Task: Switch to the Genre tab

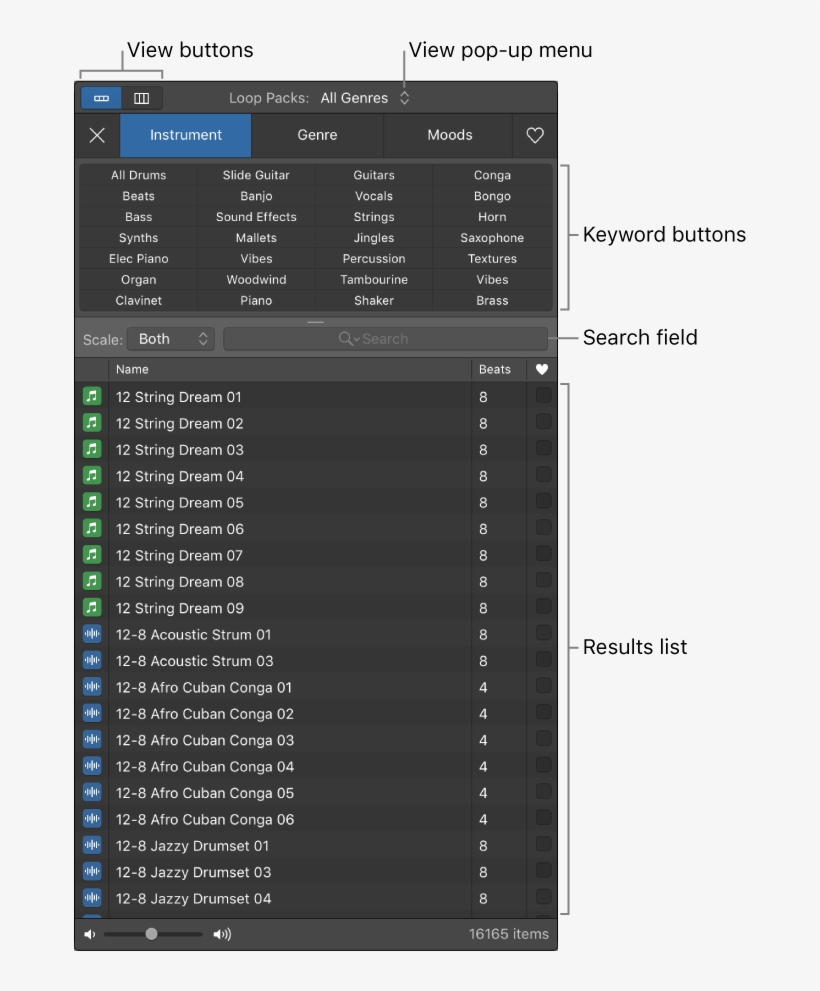Action: pyautogui.click(x=316, y=135)
